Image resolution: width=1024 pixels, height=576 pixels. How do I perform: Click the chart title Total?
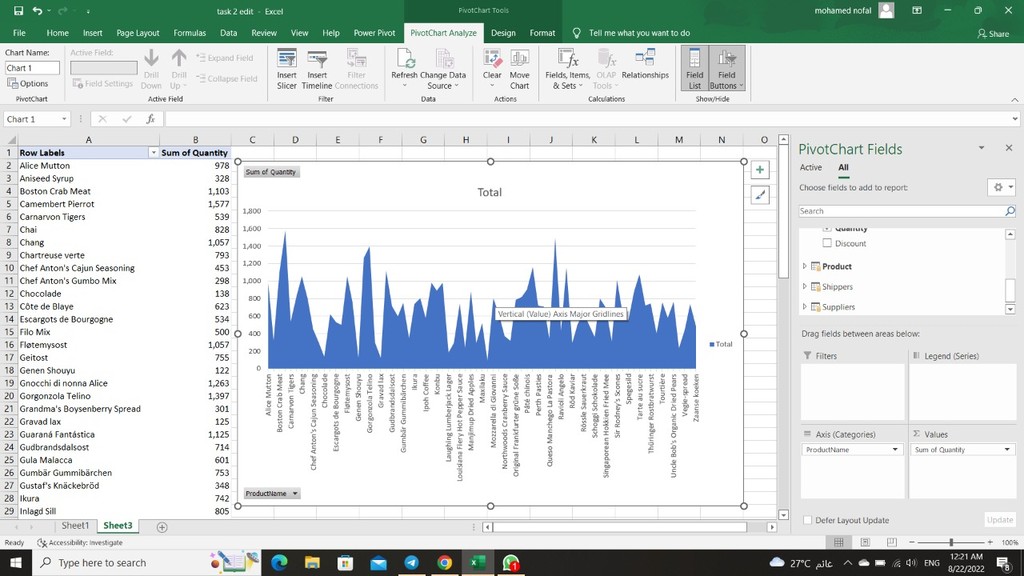tap(489, 192)
